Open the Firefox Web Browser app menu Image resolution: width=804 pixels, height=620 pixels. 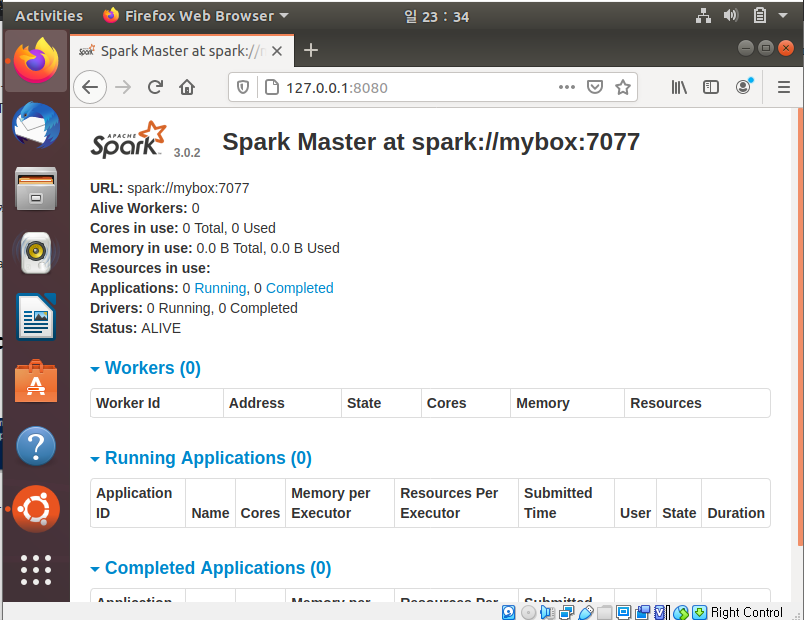[196, 16]
